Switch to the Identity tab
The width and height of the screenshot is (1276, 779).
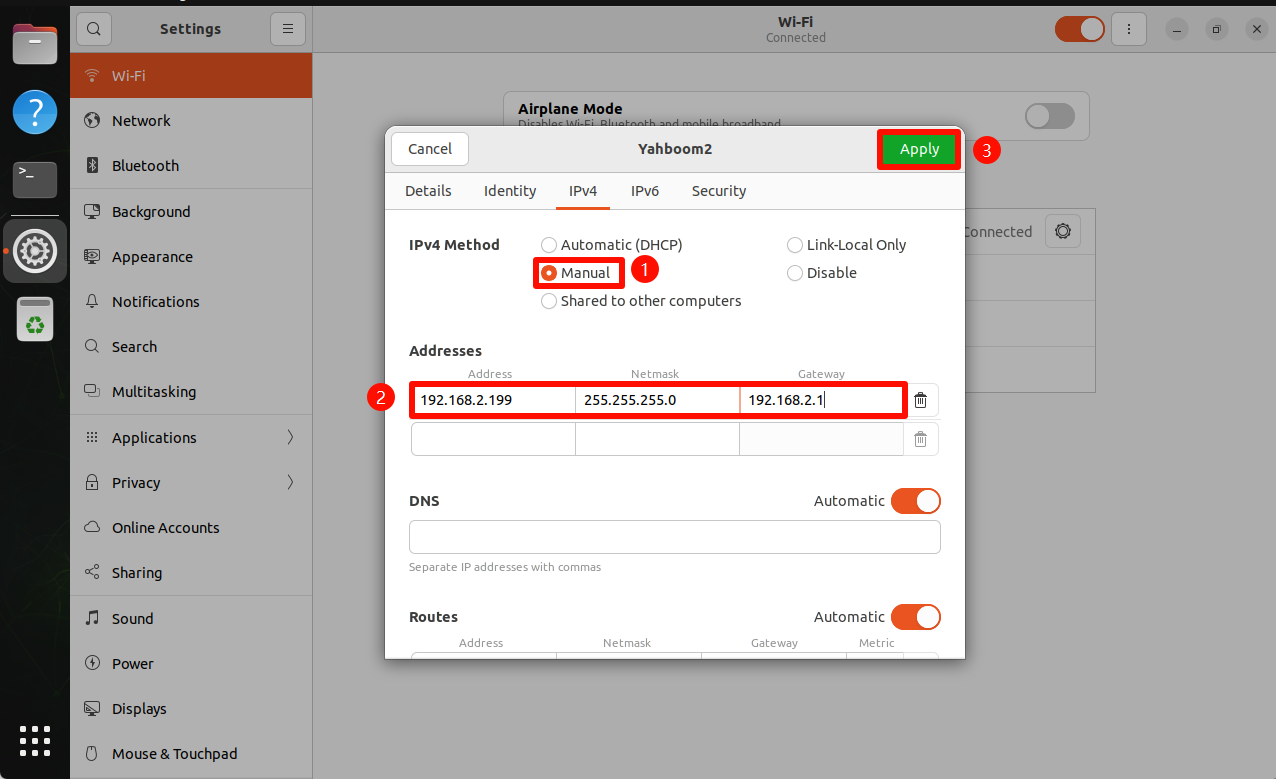[510, 191]
